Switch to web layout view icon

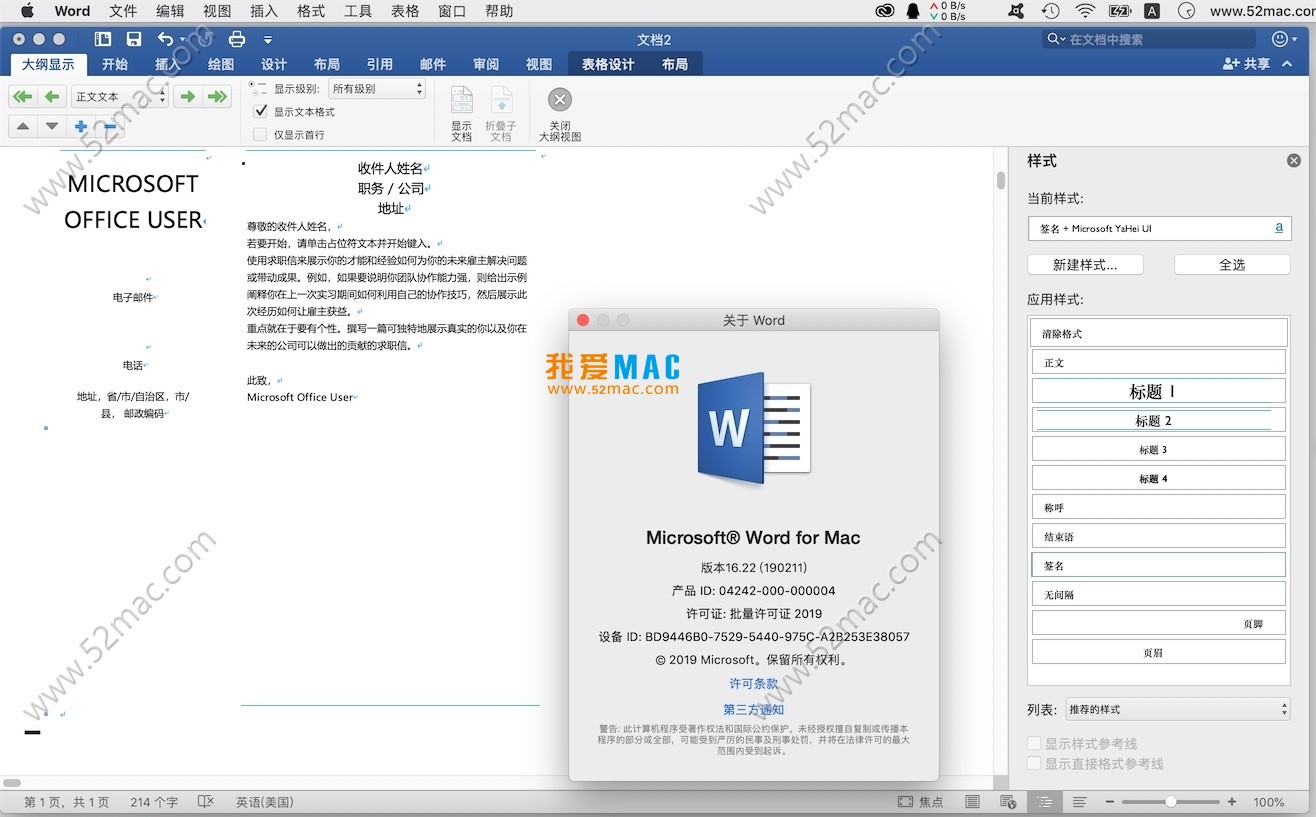coord(1008,802)
